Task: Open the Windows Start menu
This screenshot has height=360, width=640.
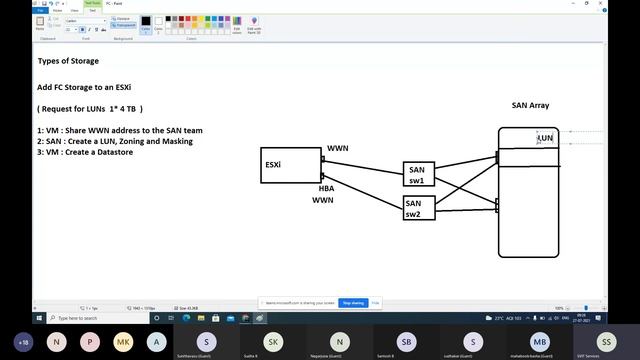Action: point(39,318)
